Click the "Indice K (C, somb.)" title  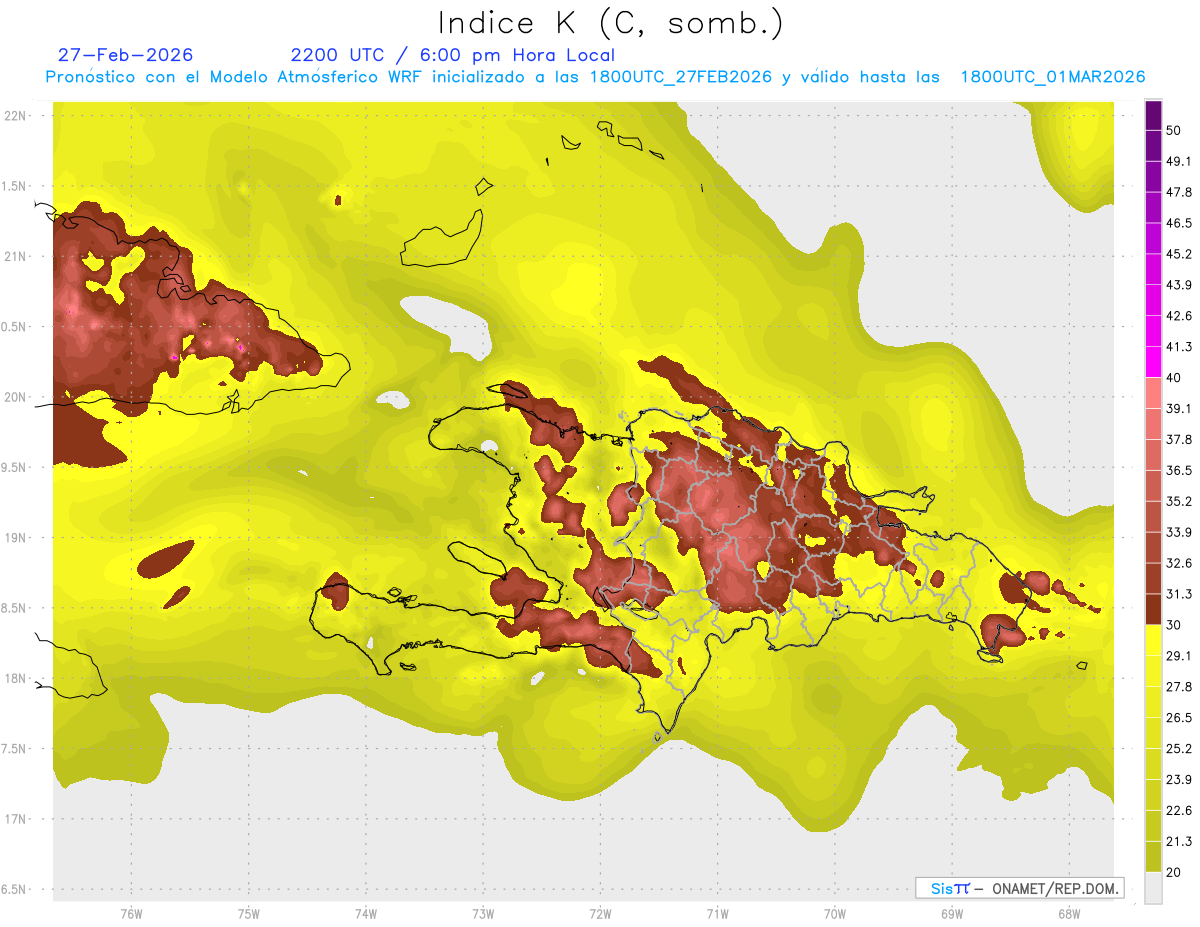pyautogui.click(x=611, y=23)
